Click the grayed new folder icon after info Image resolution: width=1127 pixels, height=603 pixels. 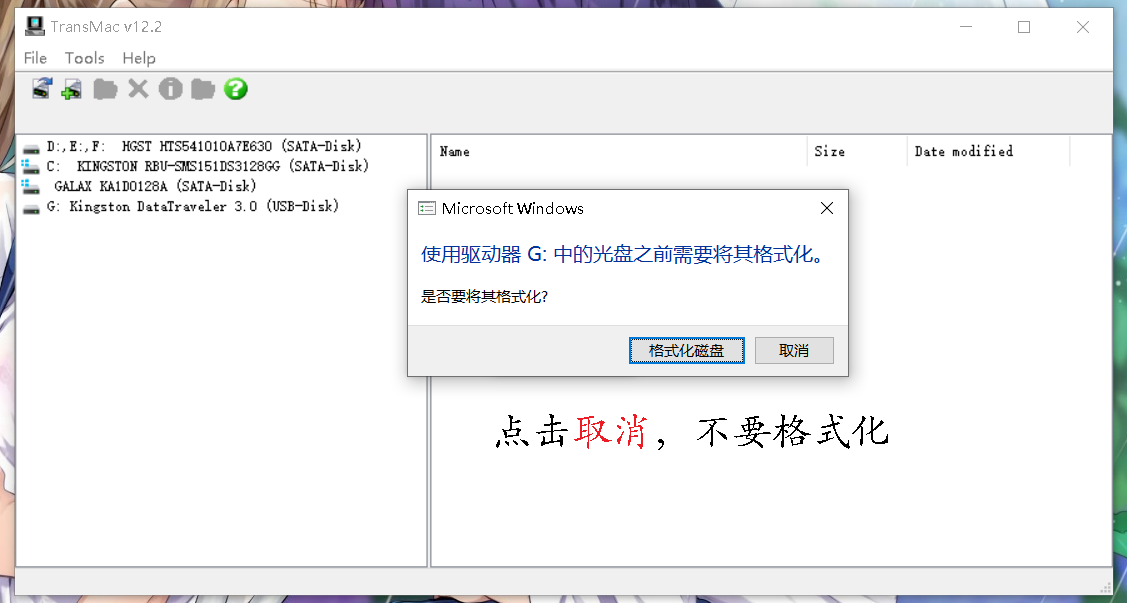pos(203,89)
